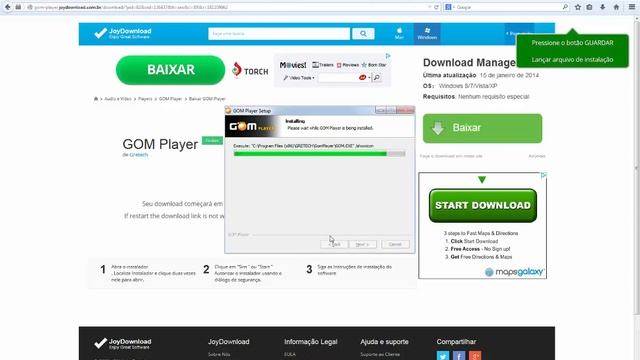Click the Torch browser logo
This screenshot has width=640, height=360.
click(x=250, y=70)
